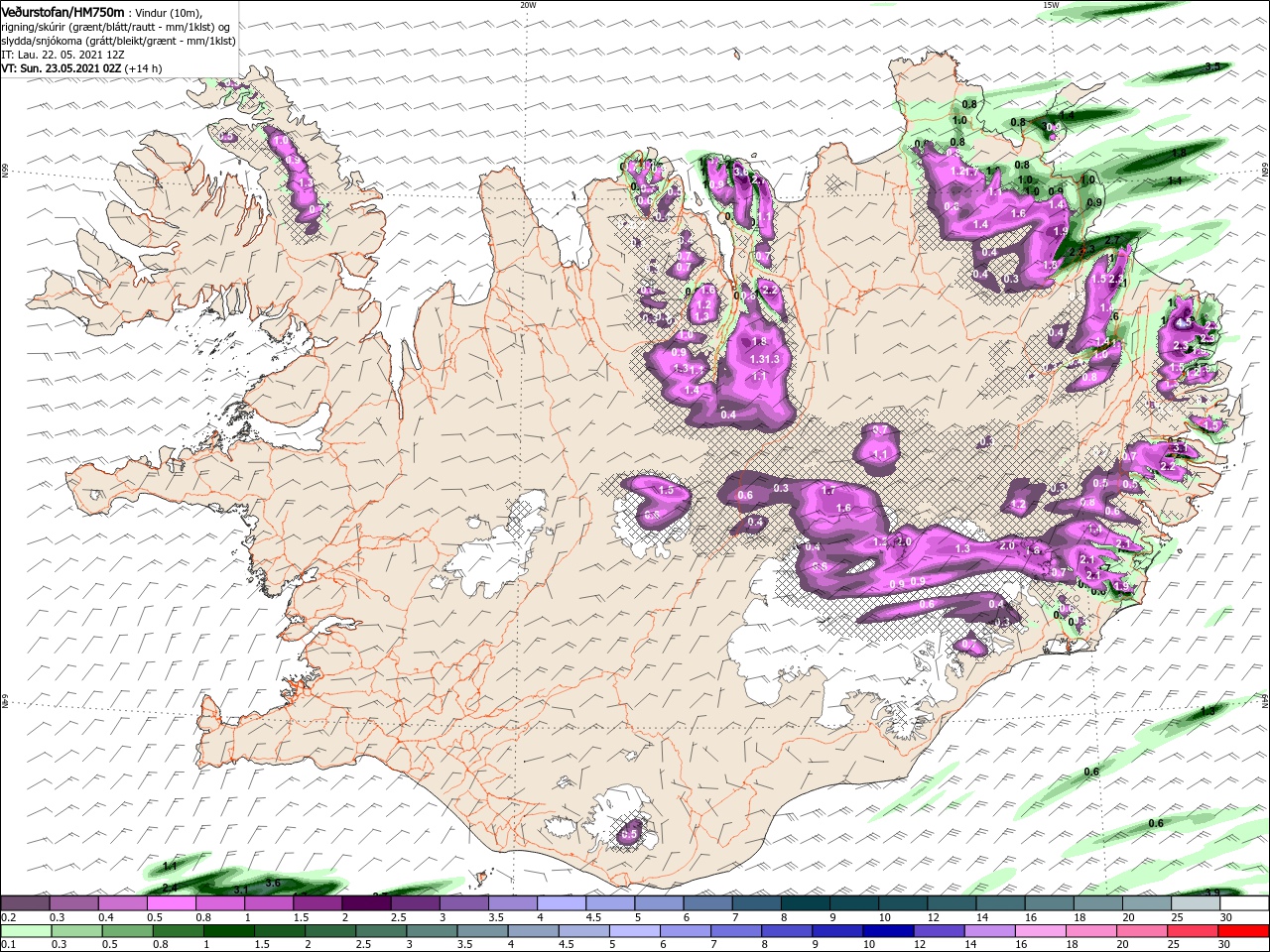Pick top-row bright pink swatch at 0.5

(x=171, y=903)
